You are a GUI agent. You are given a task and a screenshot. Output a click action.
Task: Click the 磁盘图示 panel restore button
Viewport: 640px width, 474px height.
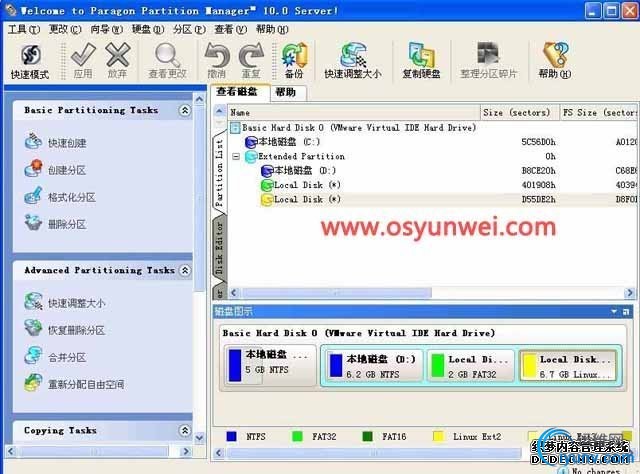626,312
